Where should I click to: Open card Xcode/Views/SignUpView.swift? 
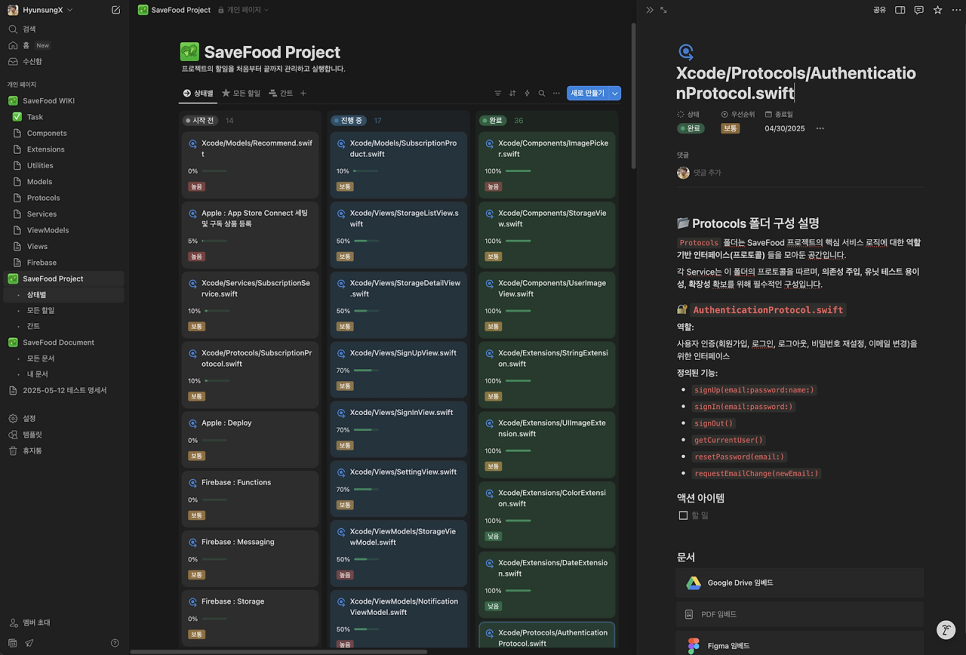[x=399, y=368]
